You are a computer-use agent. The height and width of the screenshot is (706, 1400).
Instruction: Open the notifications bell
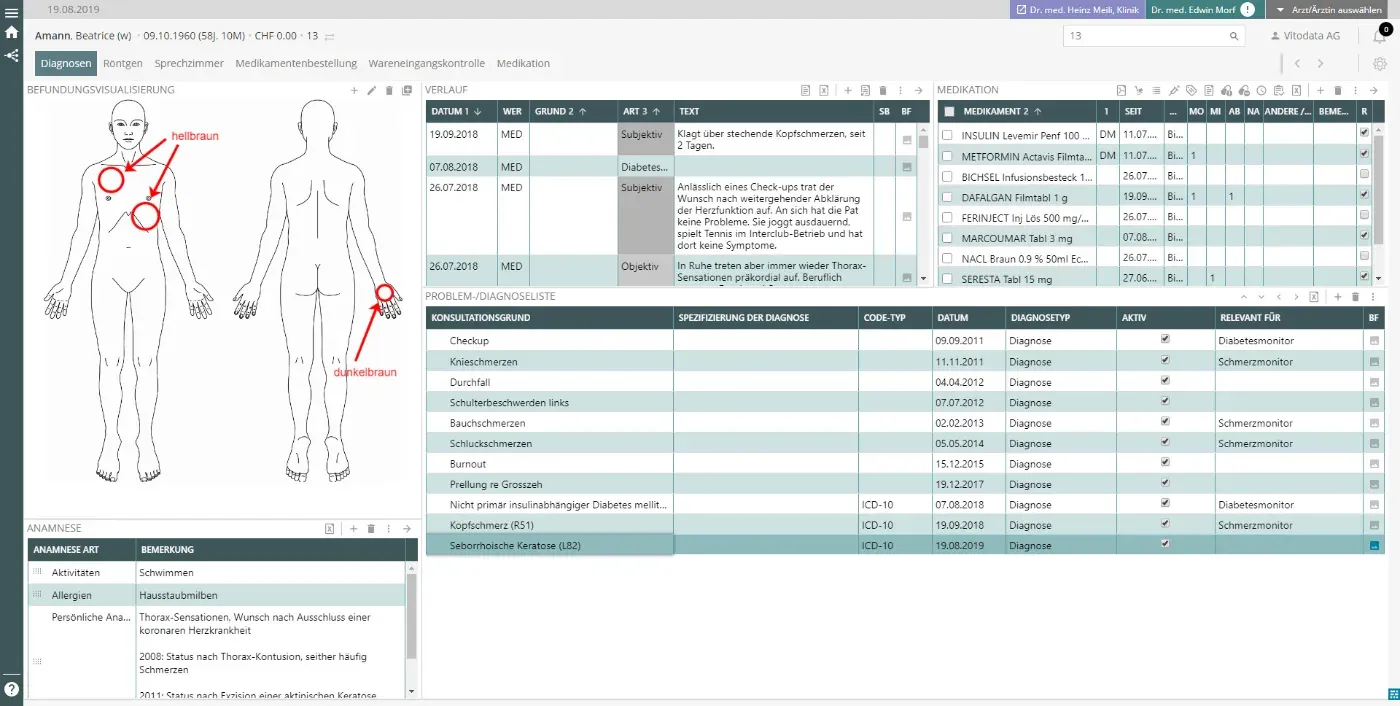point(1380,37)
